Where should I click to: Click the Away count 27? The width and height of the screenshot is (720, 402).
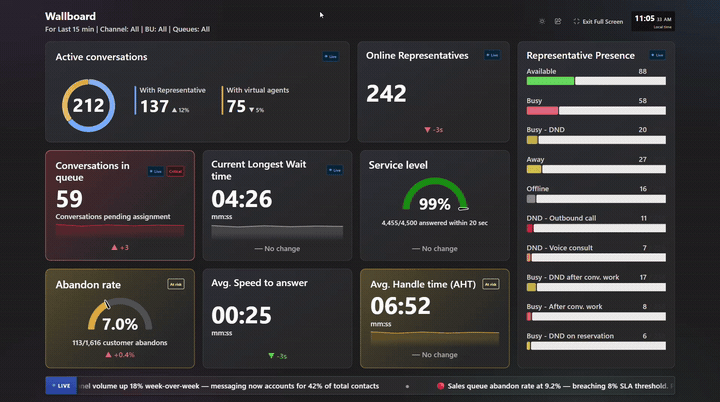642,159
